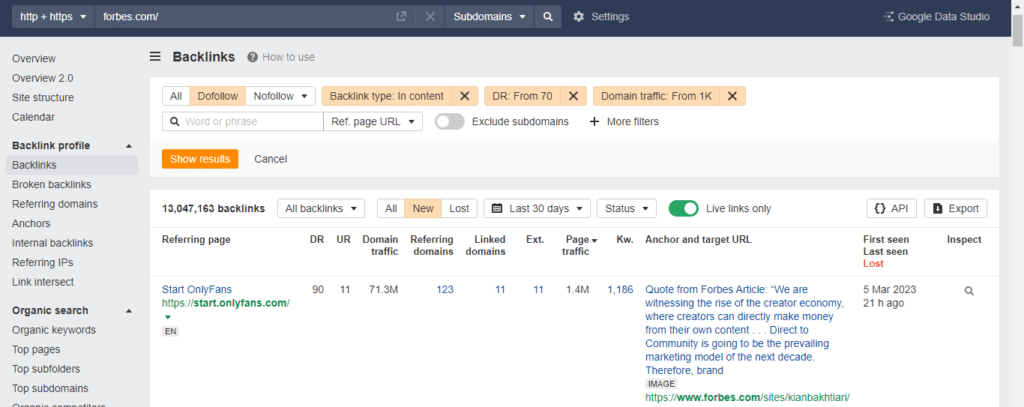
Task: Remove Backlink type: In content filter
Action: (464, 96)
